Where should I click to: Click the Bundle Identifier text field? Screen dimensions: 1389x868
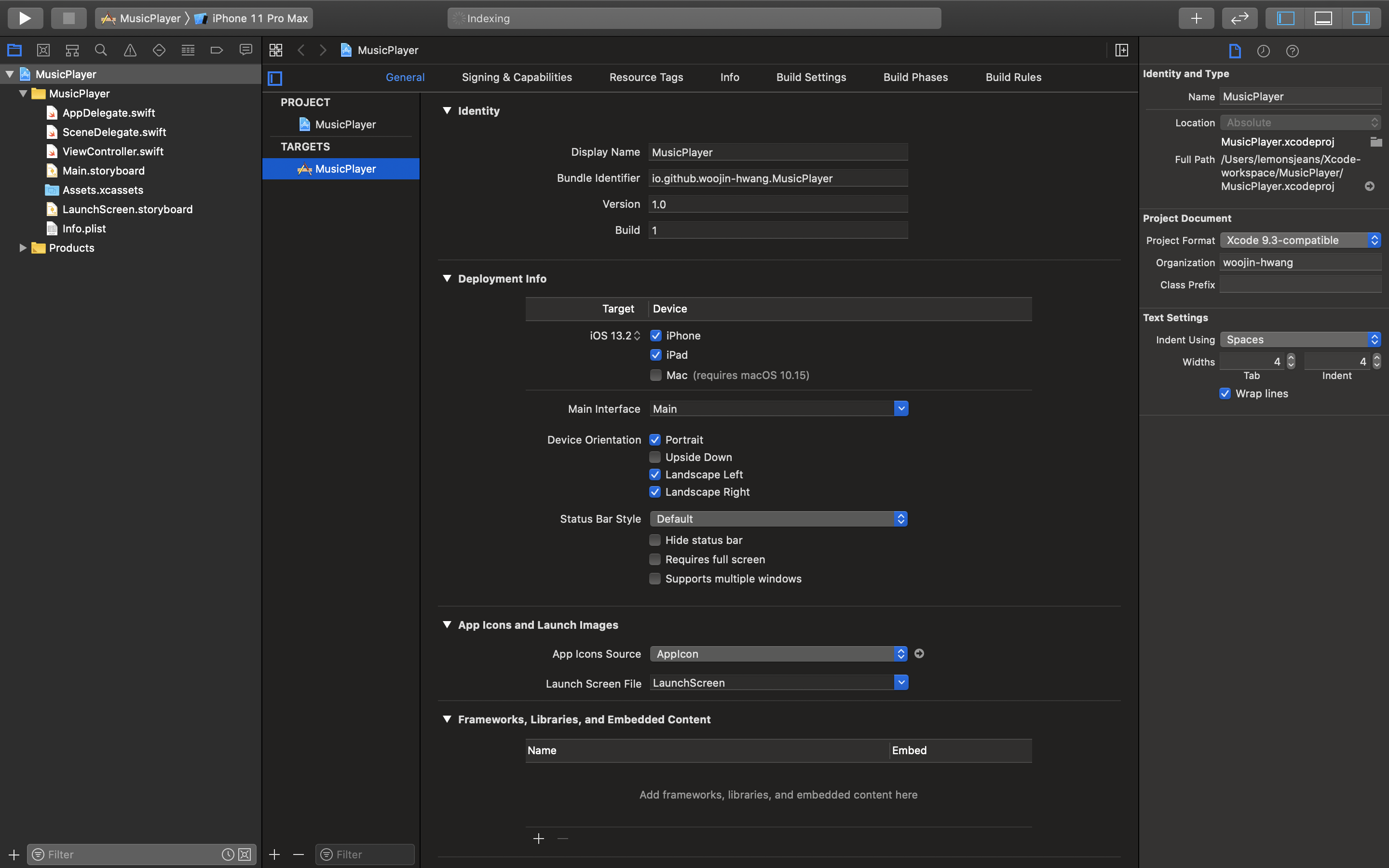(x=778, y=178)
